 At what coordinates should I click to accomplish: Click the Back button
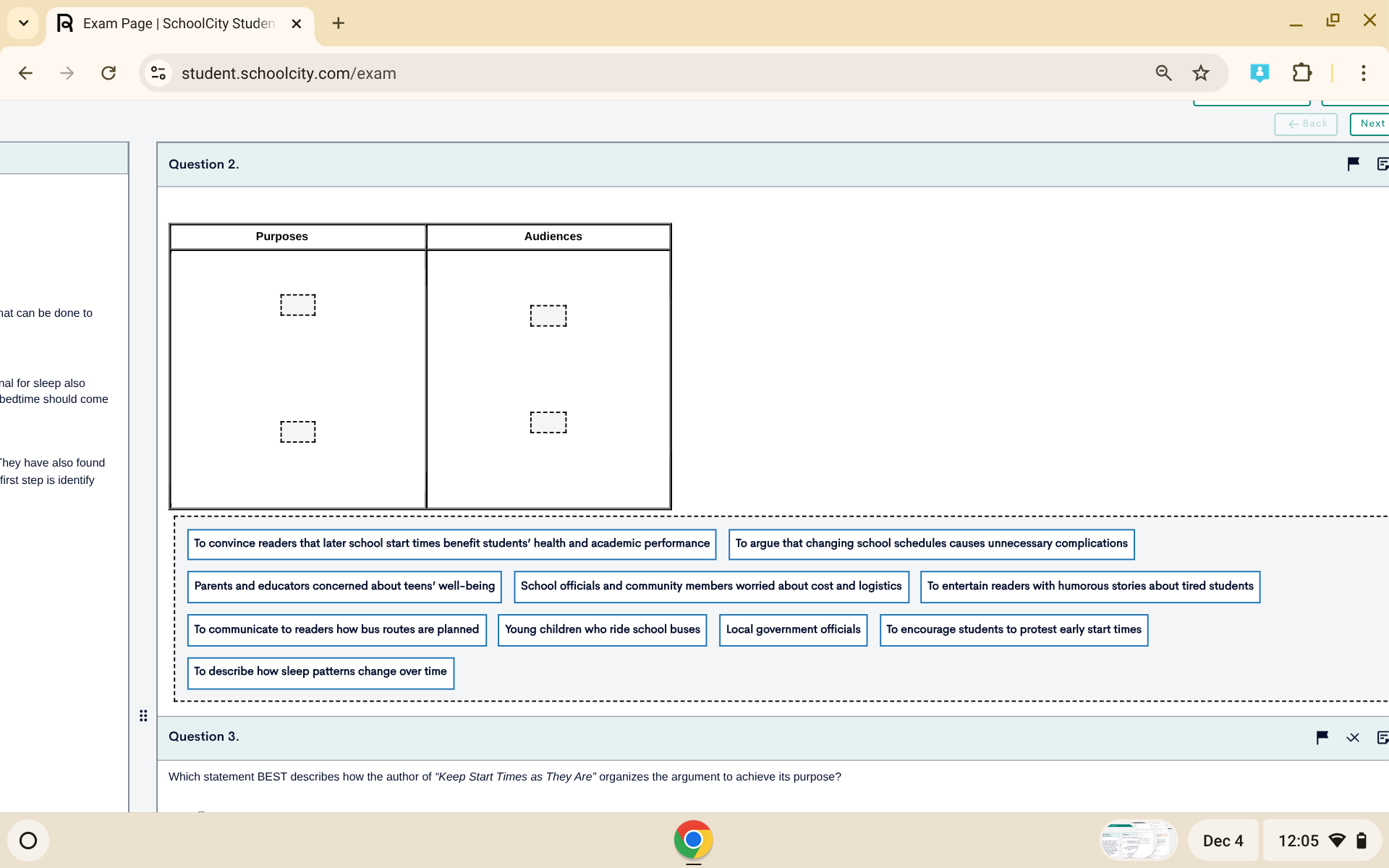[1306, 124]
